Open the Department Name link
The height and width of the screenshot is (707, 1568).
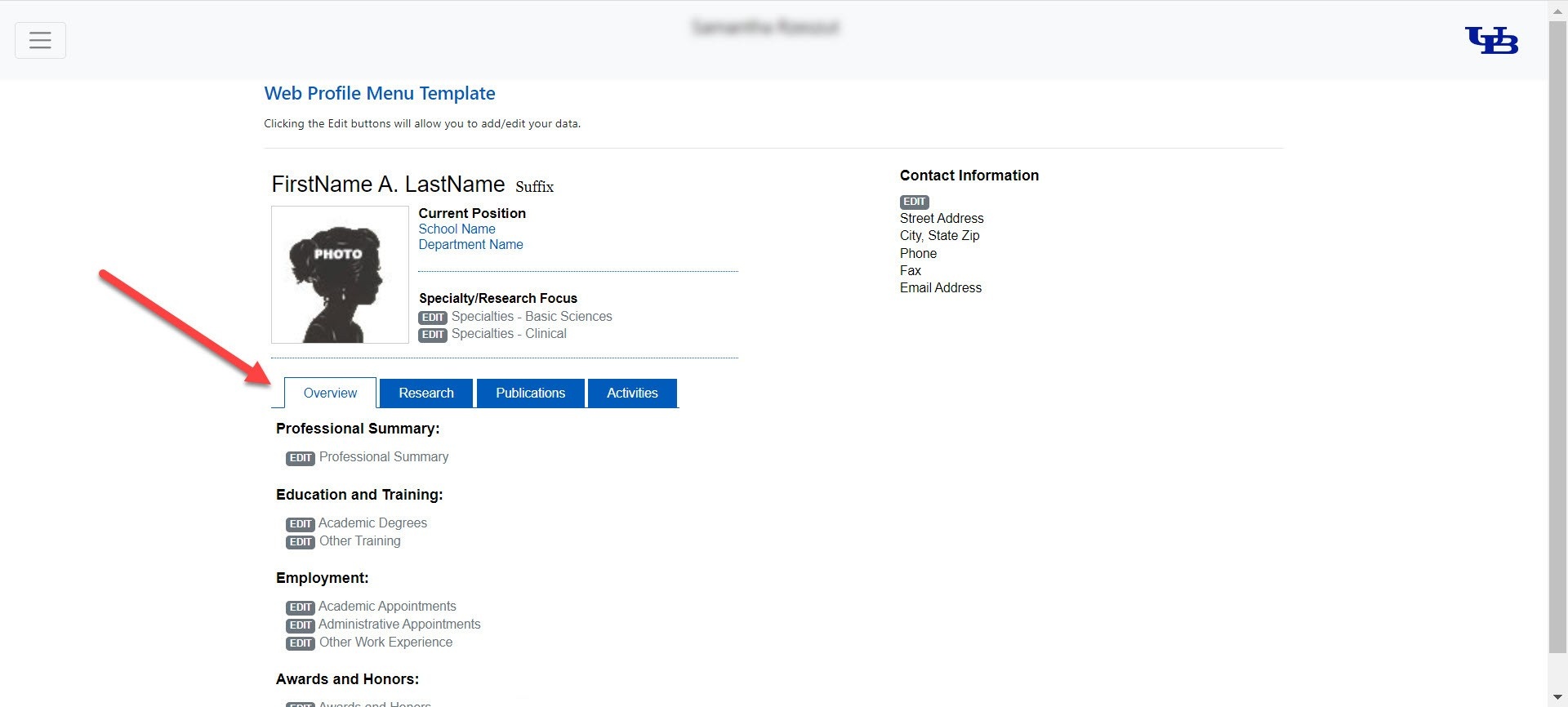(x=470, y=245)
